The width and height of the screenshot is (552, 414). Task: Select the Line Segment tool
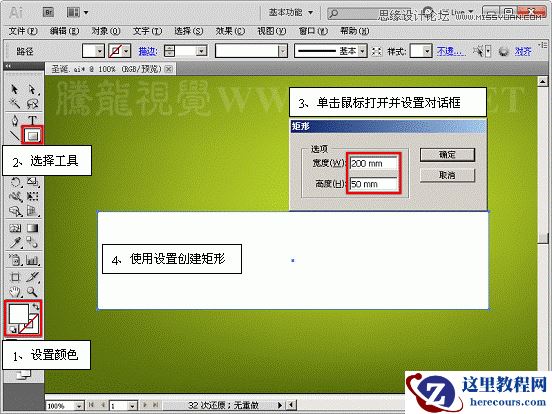[14, 136]
